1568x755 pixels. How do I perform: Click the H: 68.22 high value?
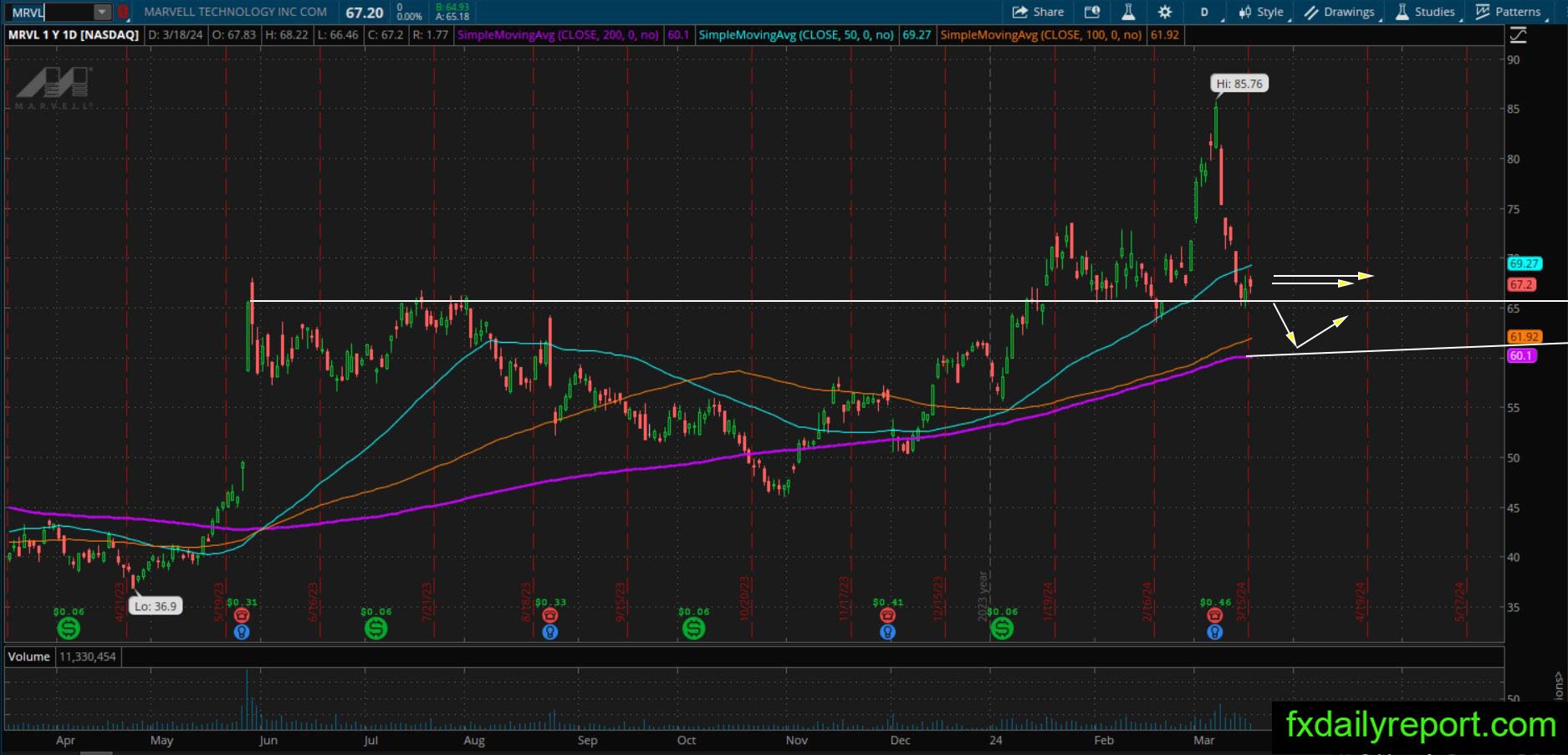(x=286, y=35)
